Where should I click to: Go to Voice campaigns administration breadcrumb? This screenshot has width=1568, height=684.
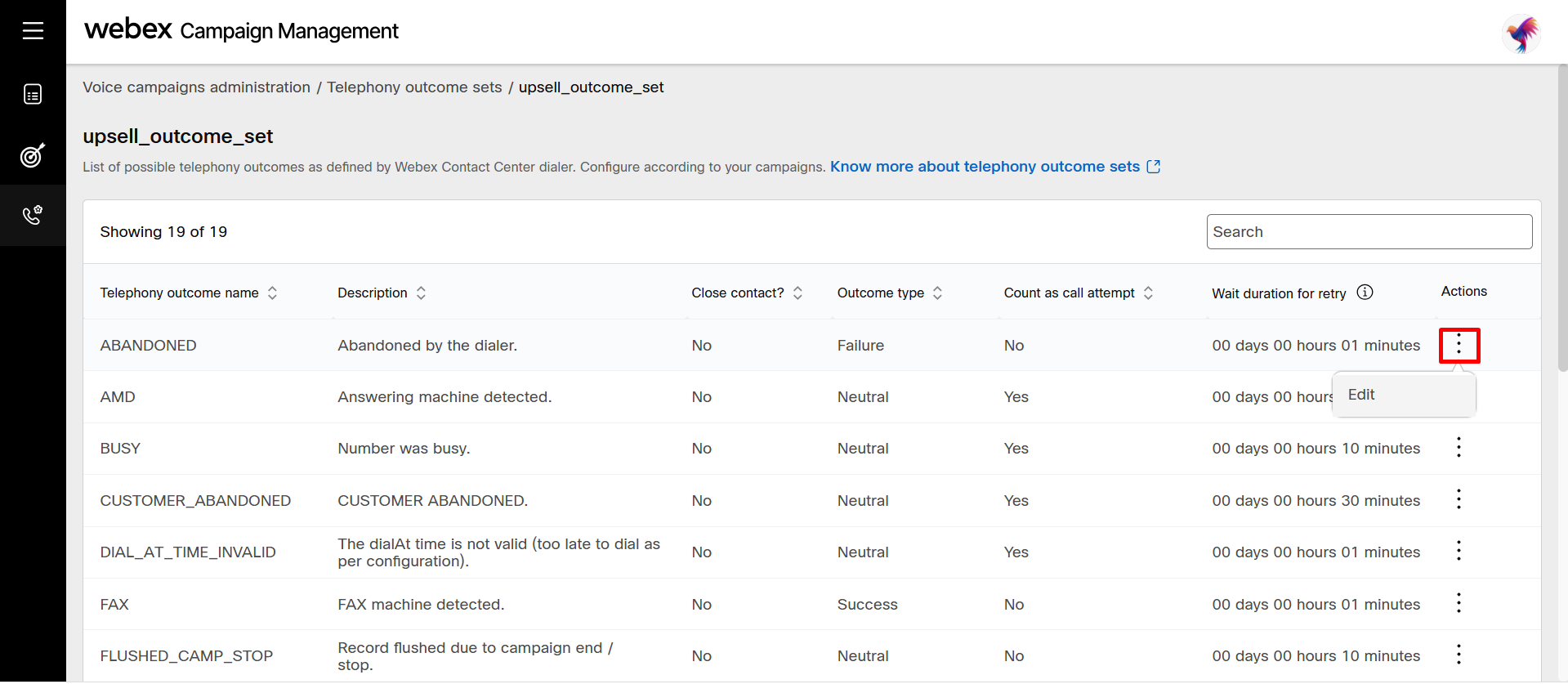196,87
